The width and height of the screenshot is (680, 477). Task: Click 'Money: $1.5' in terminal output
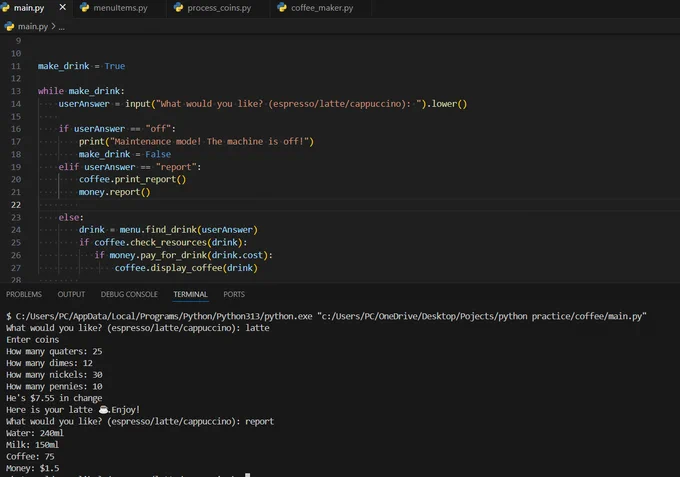click(33, 468)
